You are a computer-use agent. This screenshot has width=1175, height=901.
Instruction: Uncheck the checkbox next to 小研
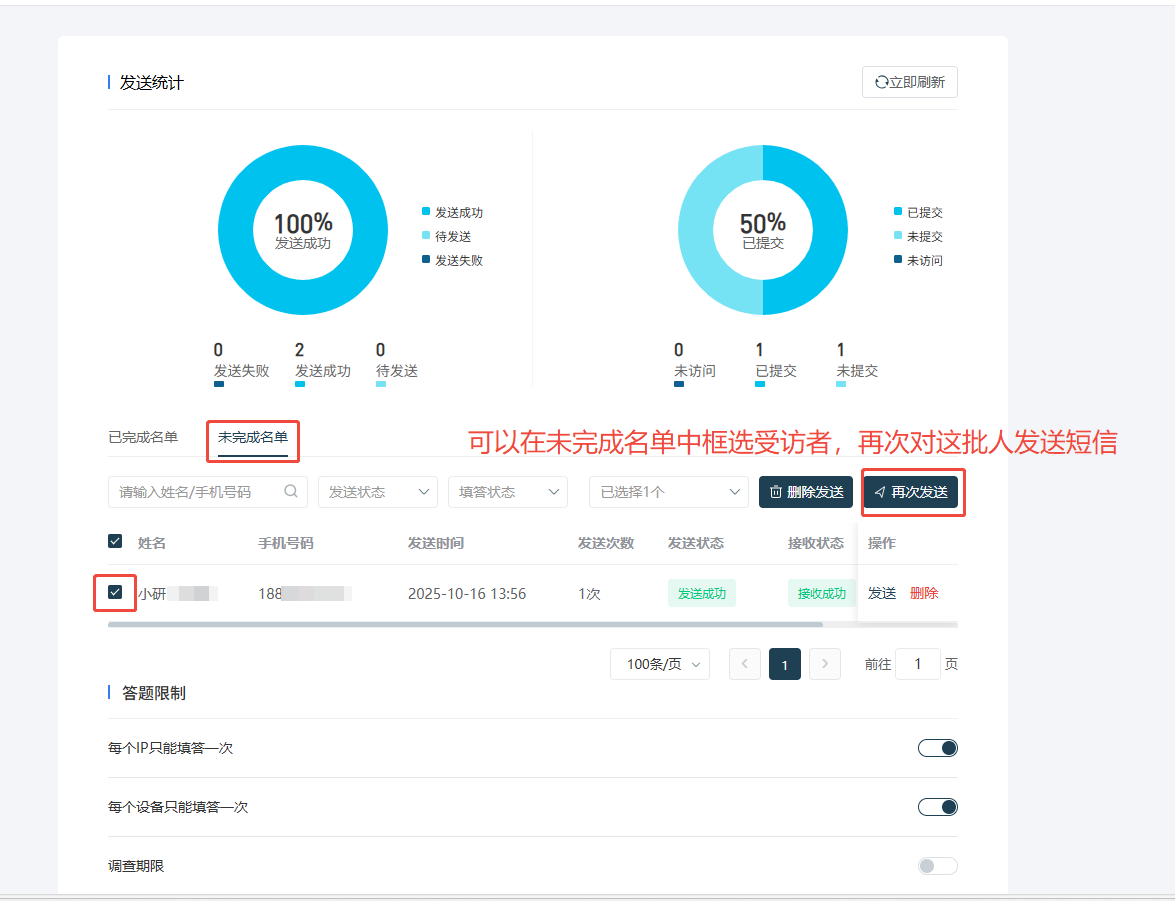[x=115, y=592]
